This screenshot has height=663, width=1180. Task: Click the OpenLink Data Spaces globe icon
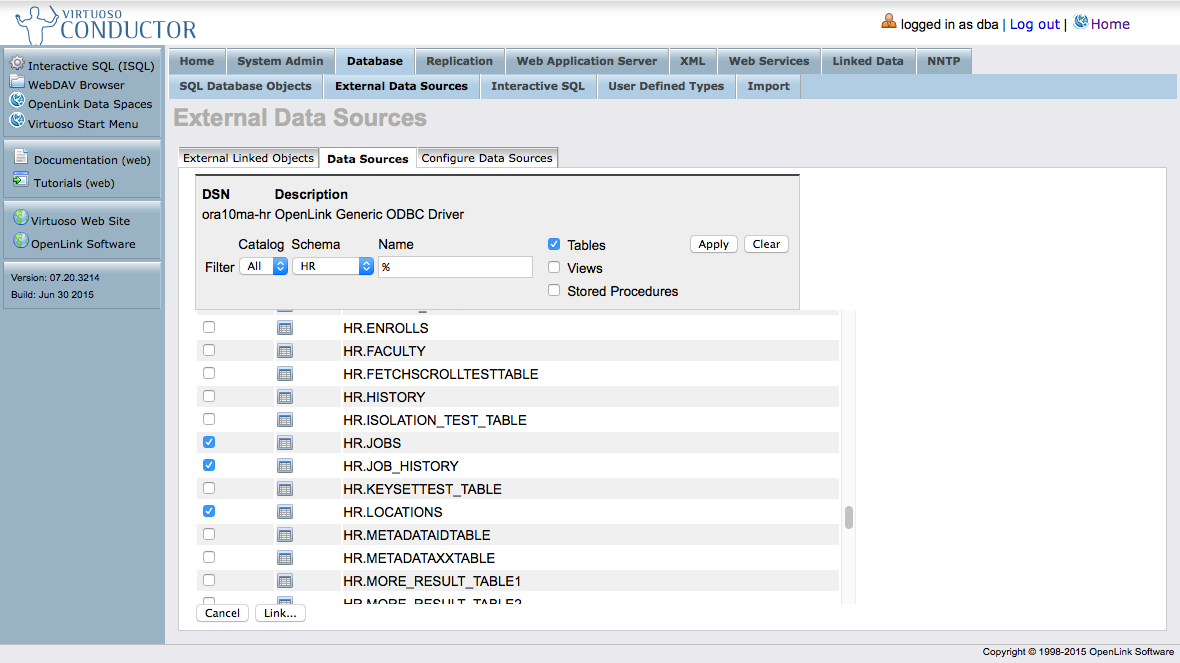click(x=17, y=101)
